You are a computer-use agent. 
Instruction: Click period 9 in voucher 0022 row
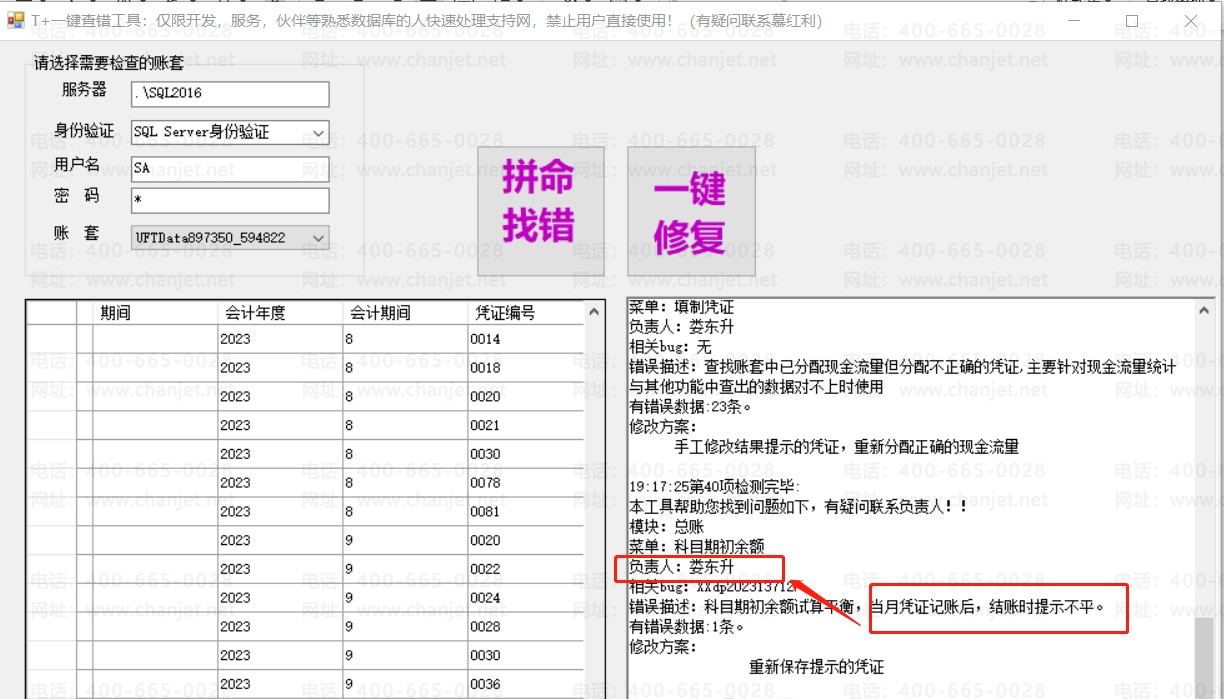tap(406, 569)
